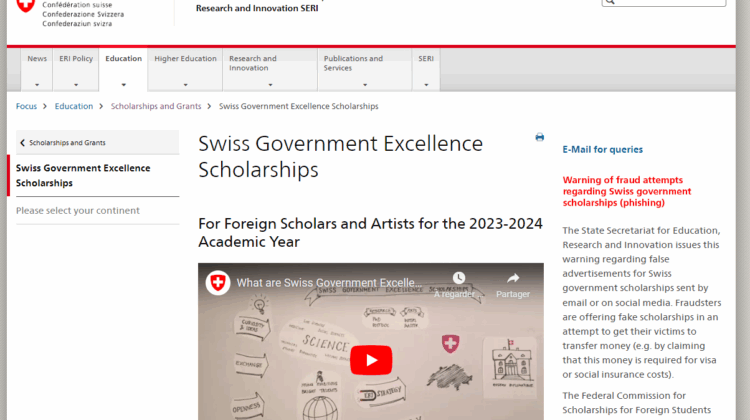Click the search magnifier icon

pyautogui.click(x=609, y=2)
